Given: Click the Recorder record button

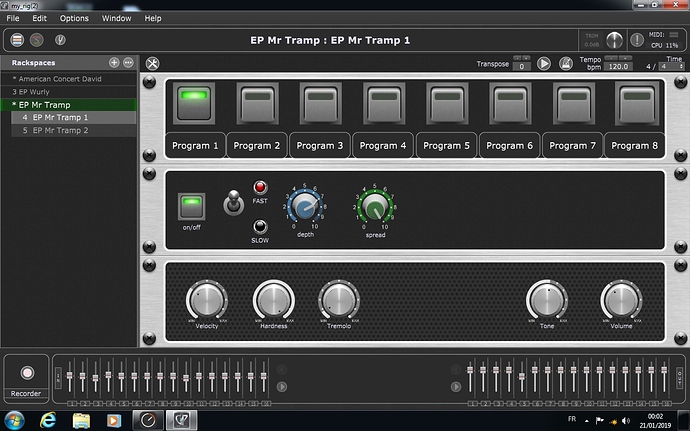Looking at the screenshot, I should click(x=27, y=373).
